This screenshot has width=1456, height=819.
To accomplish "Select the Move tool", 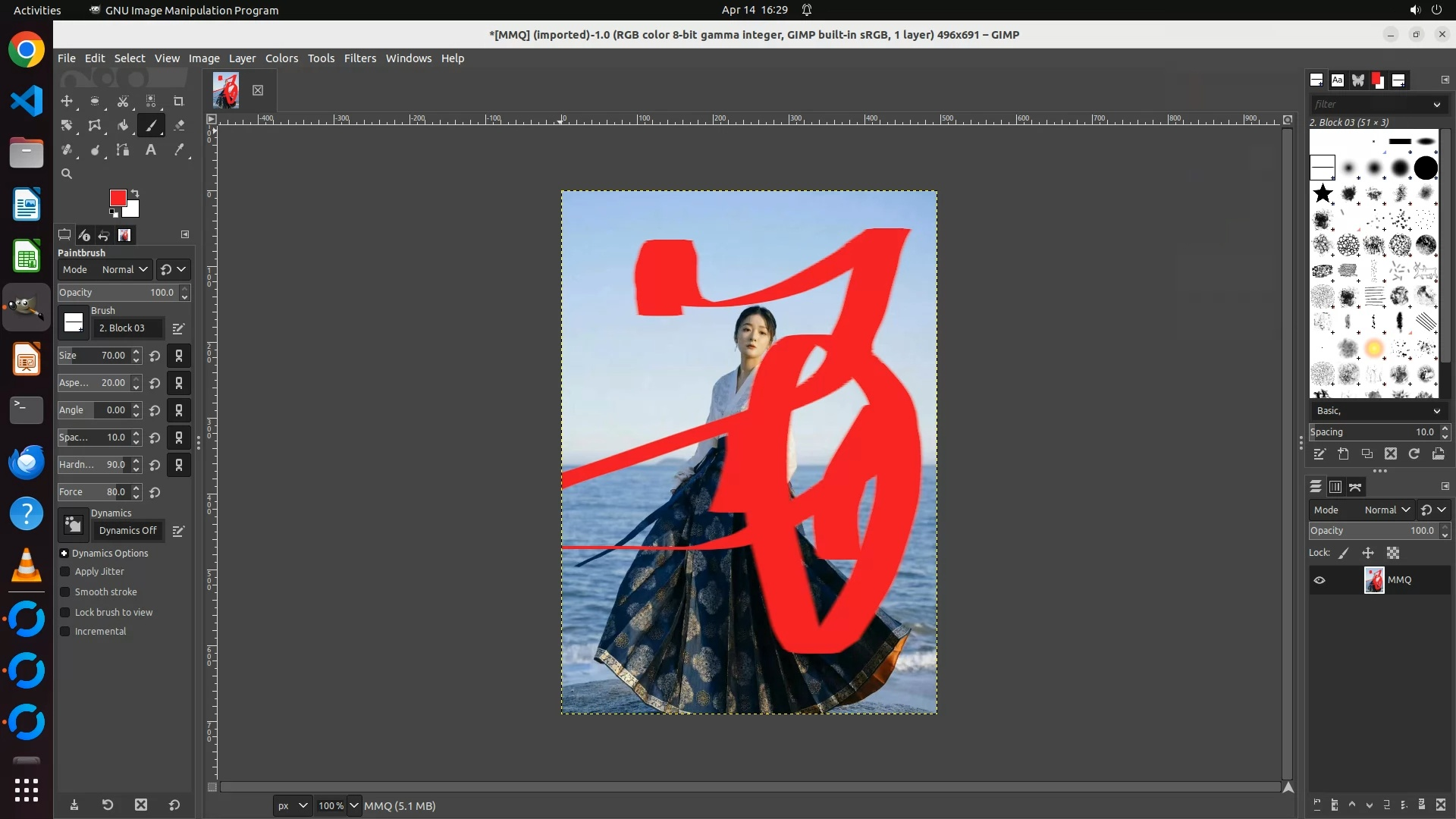I will (x=67, y=101).
